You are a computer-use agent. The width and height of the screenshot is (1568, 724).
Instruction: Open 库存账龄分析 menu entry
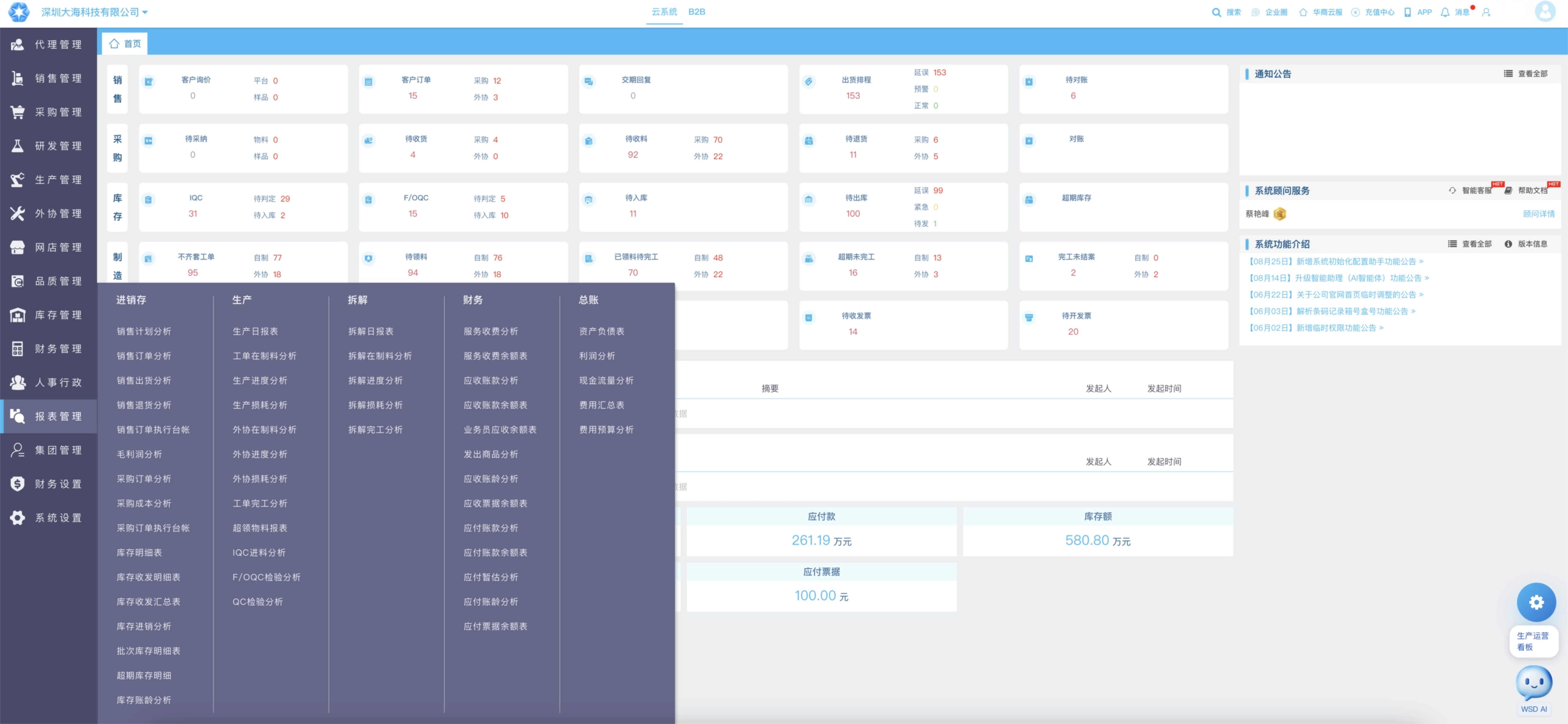(x=144, y=700)
